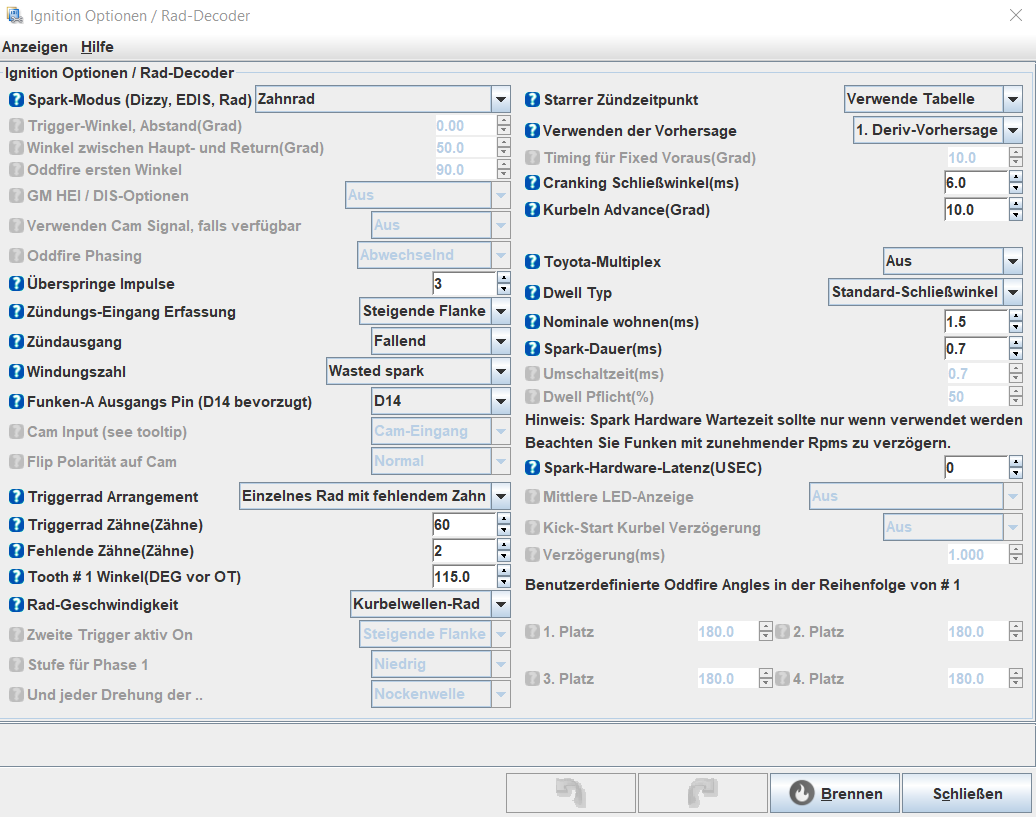Open the Hilfe menu

pos(97,47)
